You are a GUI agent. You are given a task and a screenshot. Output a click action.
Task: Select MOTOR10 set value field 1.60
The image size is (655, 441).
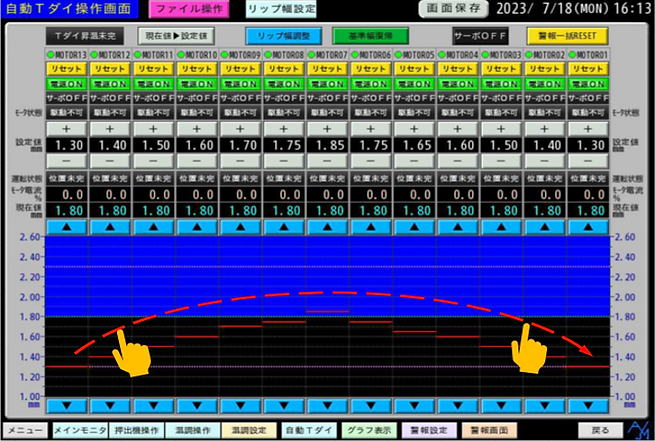coord(197,145)
